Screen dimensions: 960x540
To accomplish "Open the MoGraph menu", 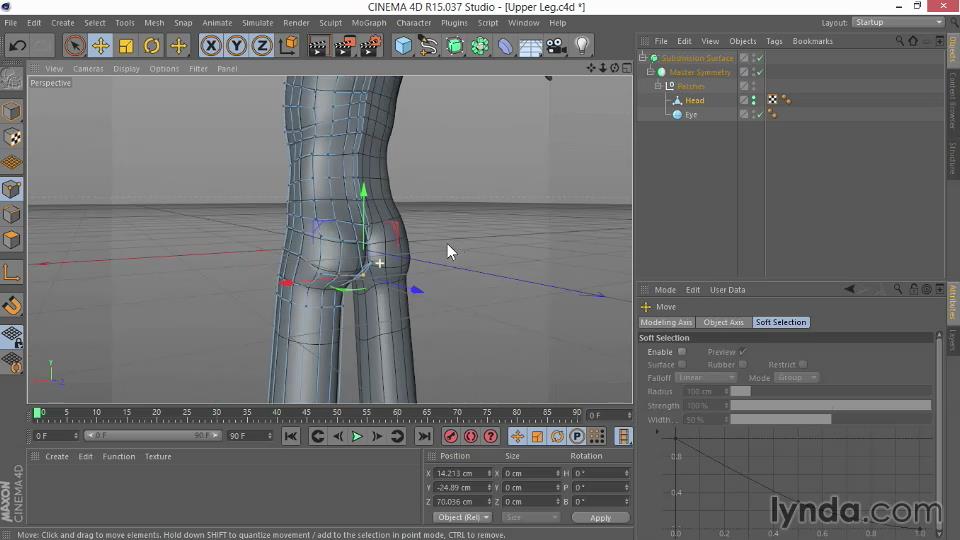I will 369,23.
